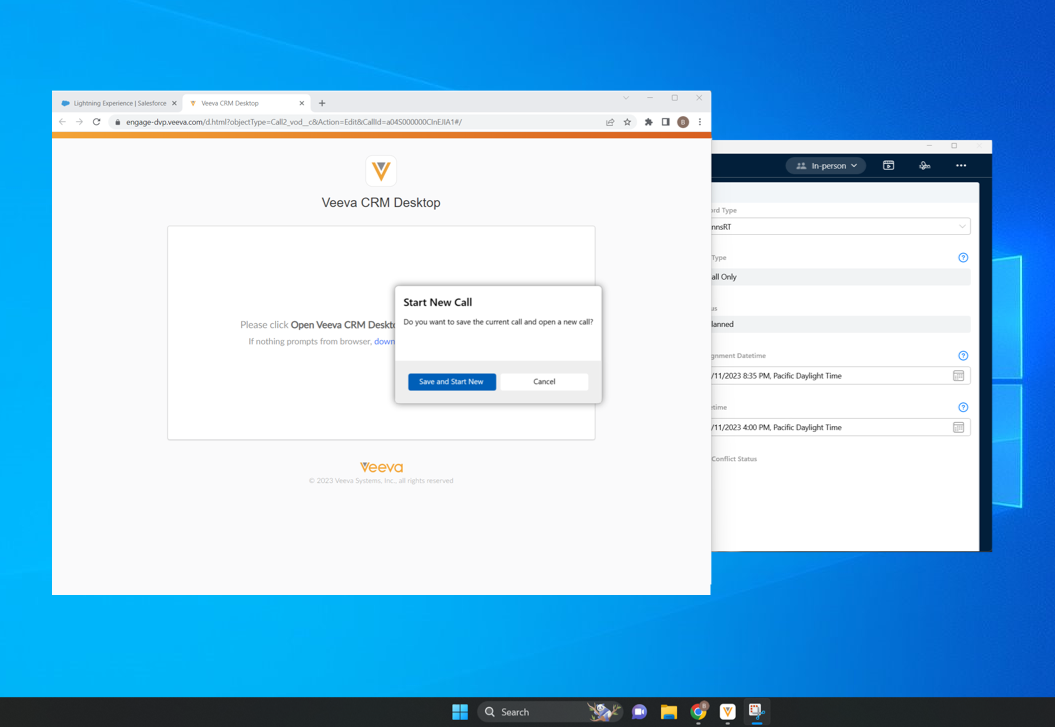Click the Save and Start New button
The image size is (1055, 727).
coord(451,382)
